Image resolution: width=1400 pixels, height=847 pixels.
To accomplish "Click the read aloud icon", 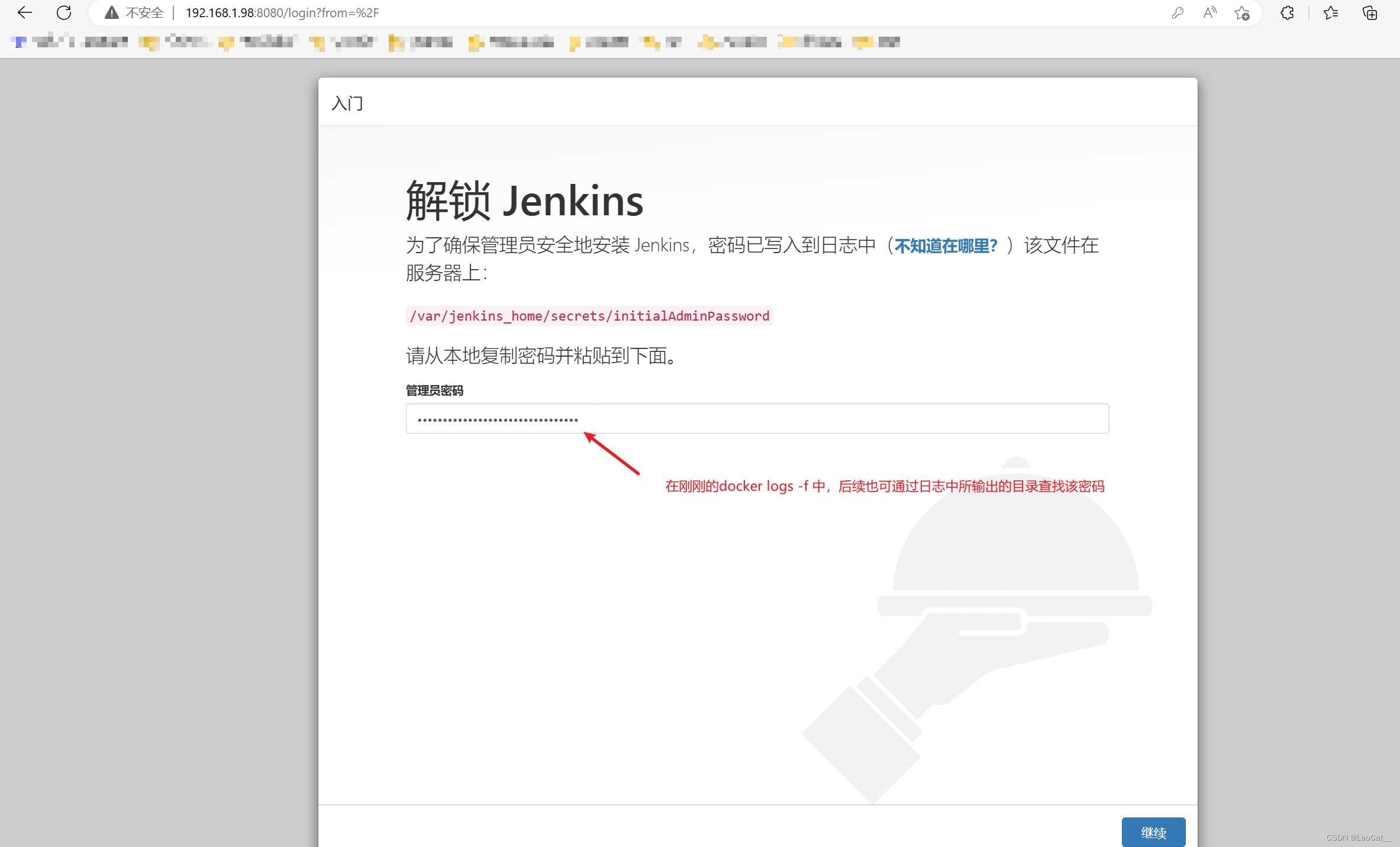I will (1210, 12).
